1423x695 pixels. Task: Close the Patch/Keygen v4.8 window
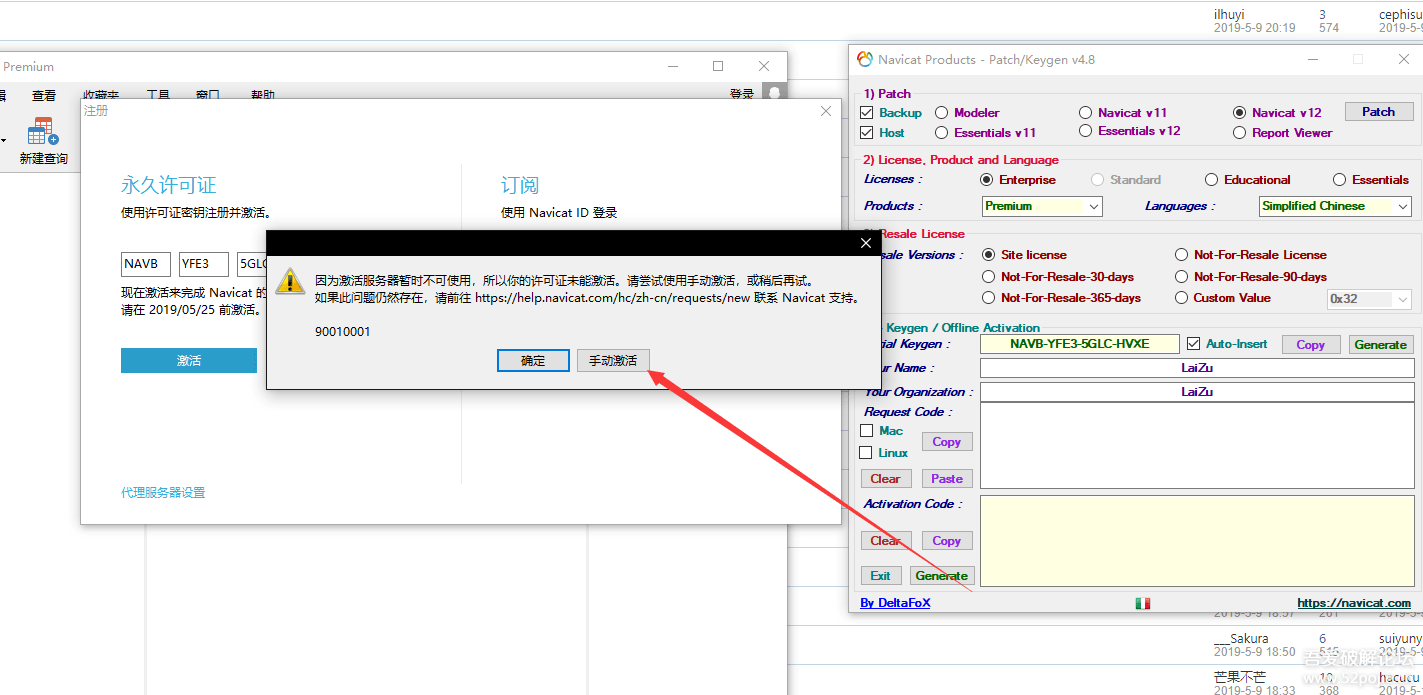coord(1404,59)
